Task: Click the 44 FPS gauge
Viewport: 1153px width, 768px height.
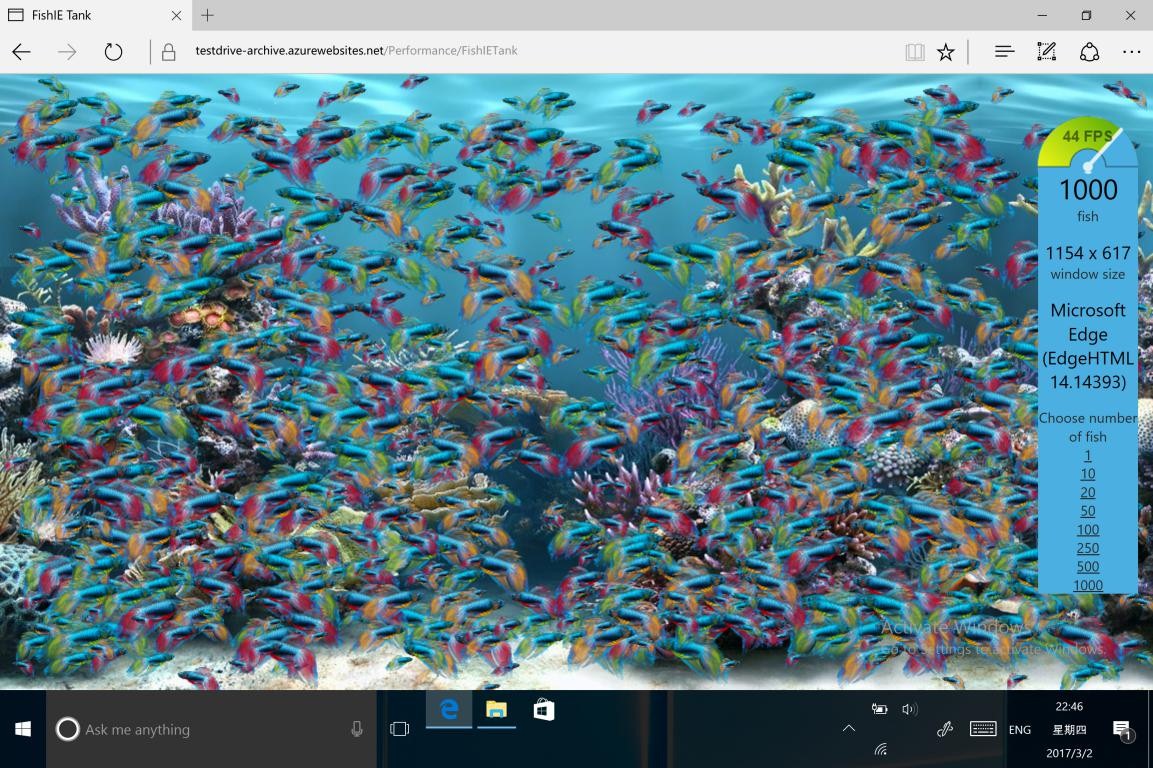Action: [x=1088, y=143]
